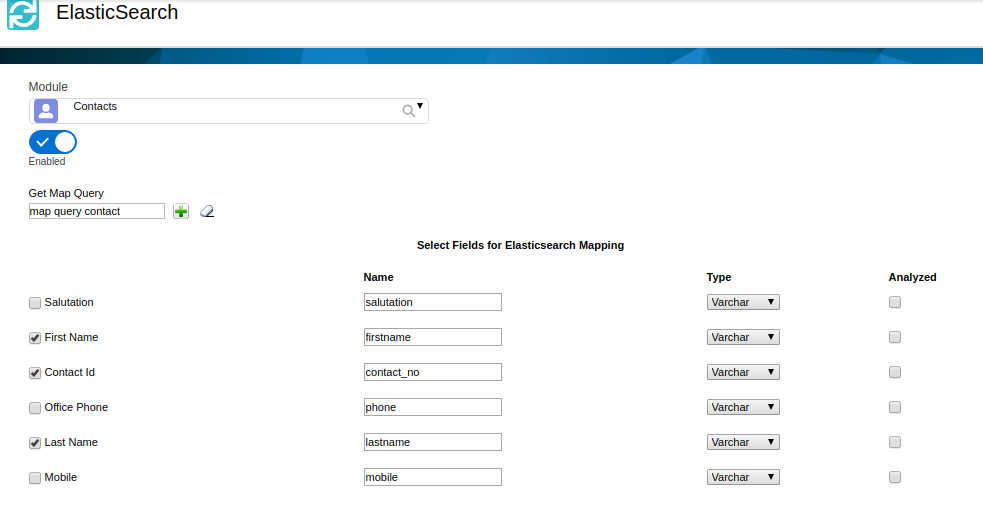Uncheck the Last Name checkbox
This screenshot has height=509, width=983.
(x=35, y=443)
